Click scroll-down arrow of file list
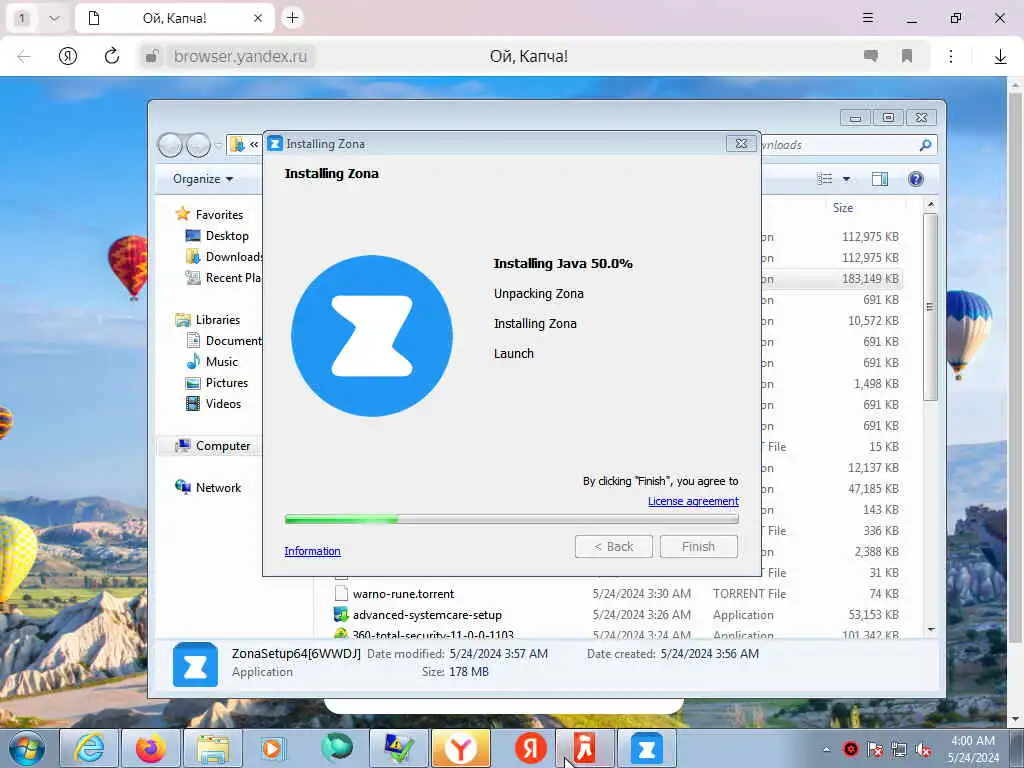 931,630
